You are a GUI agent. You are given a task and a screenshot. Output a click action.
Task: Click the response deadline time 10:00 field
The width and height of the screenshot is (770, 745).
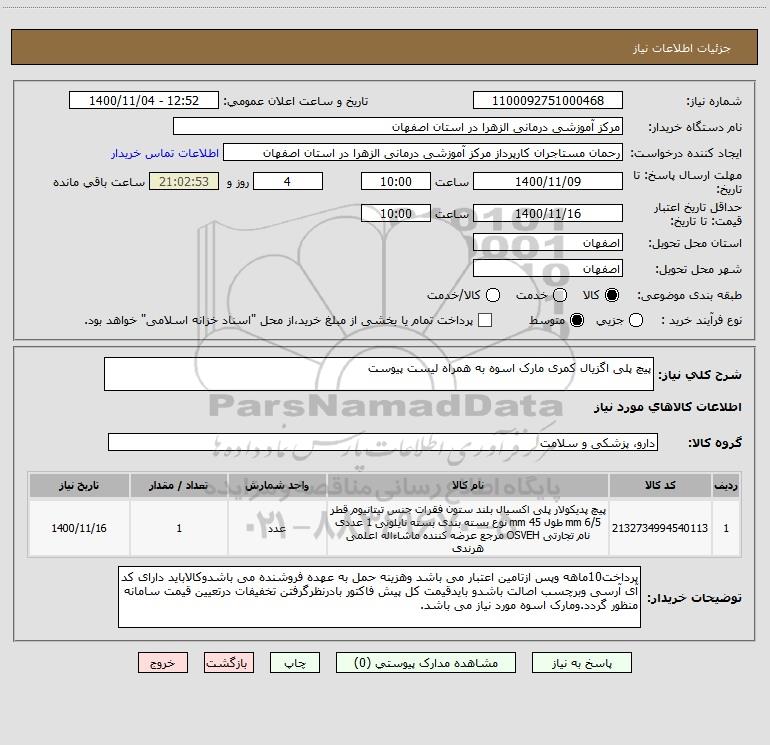point(396,181)
